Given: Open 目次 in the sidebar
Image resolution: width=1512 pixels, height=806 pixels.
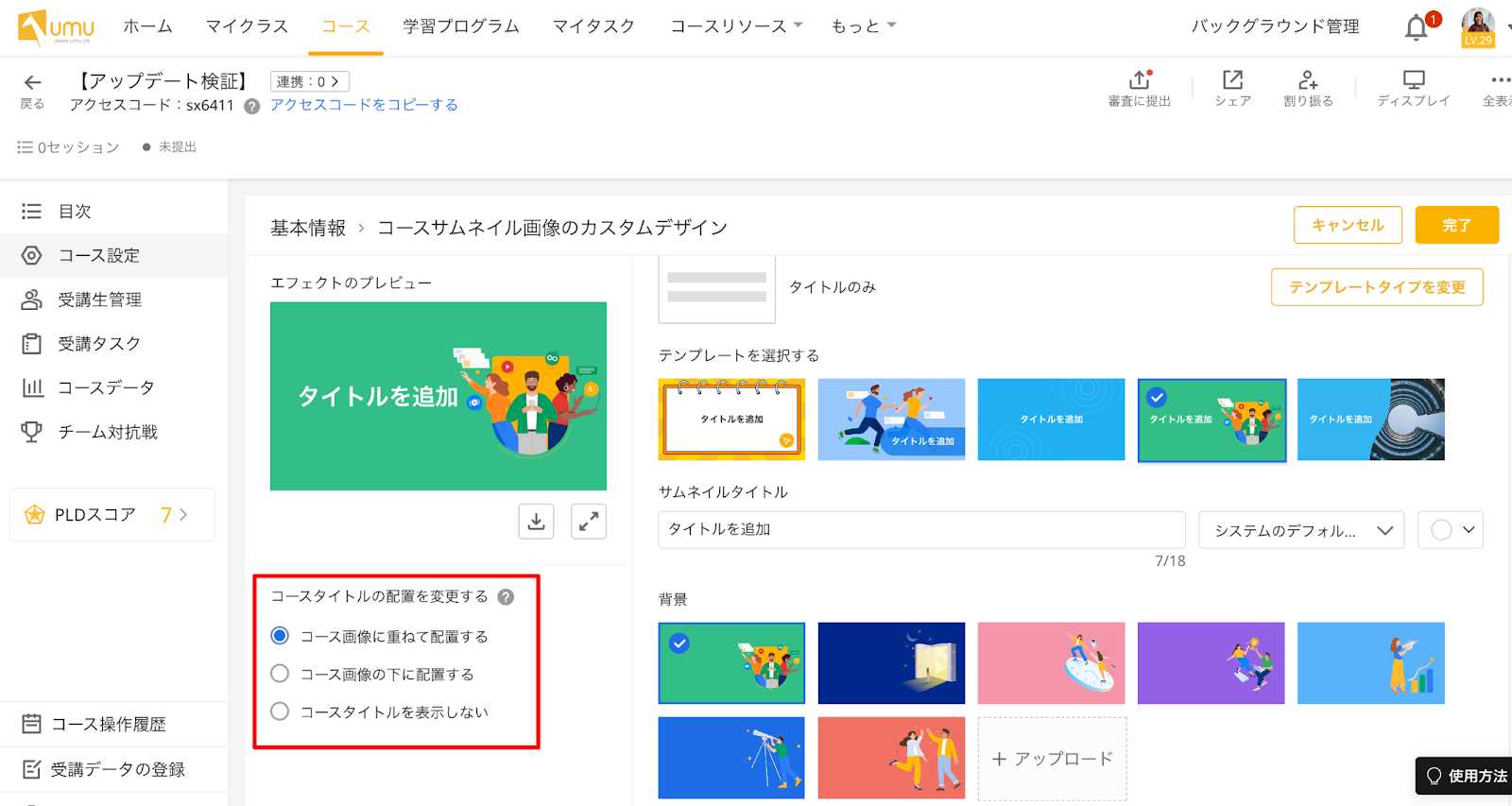Looking at the screenshot, I should click(x=113, y=212).
